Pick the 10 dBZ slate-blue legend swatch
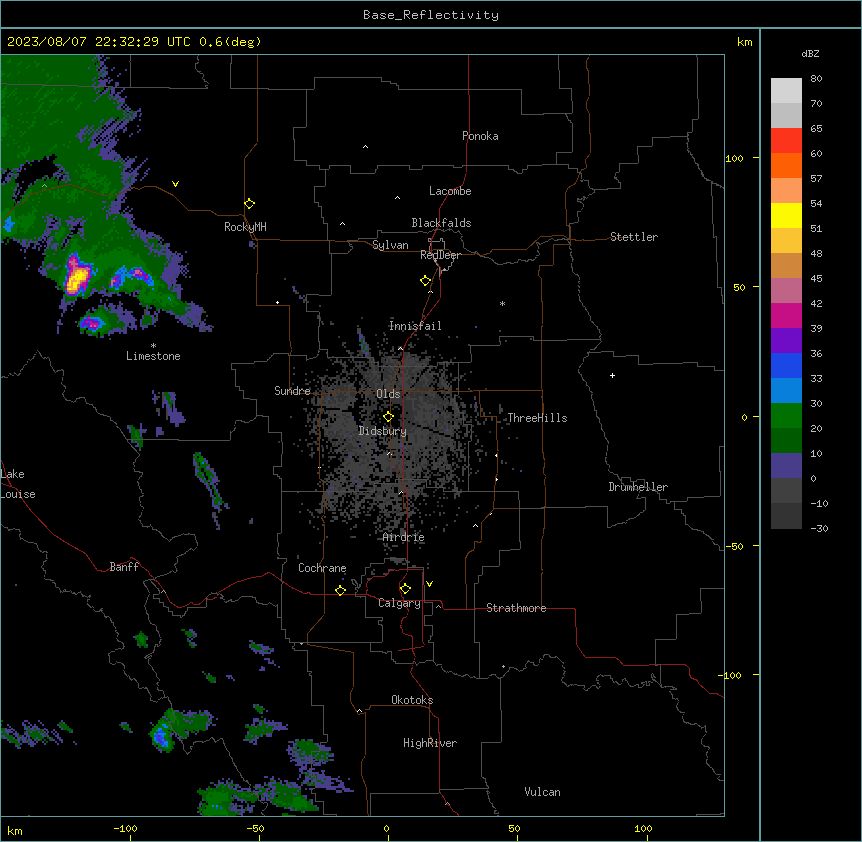This screenshot has height=842, width=862. coord(786,466)
